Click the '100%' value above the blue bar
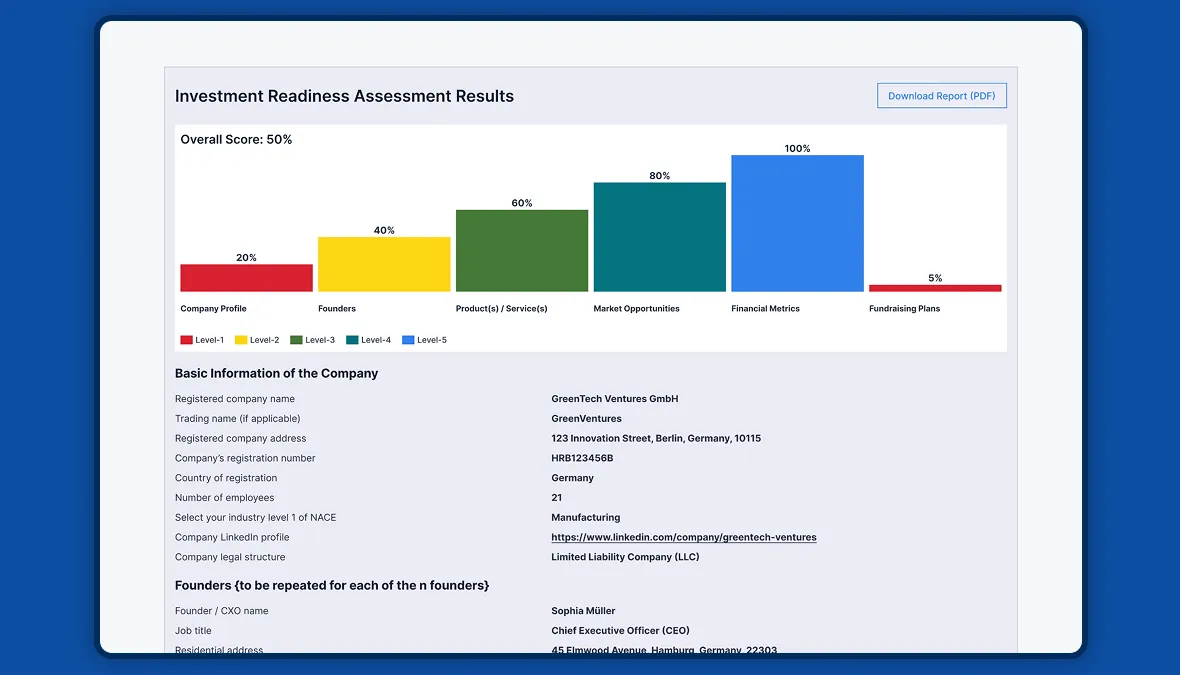The width and height of the screenshot is (1180, 675). tap(797, 148)
